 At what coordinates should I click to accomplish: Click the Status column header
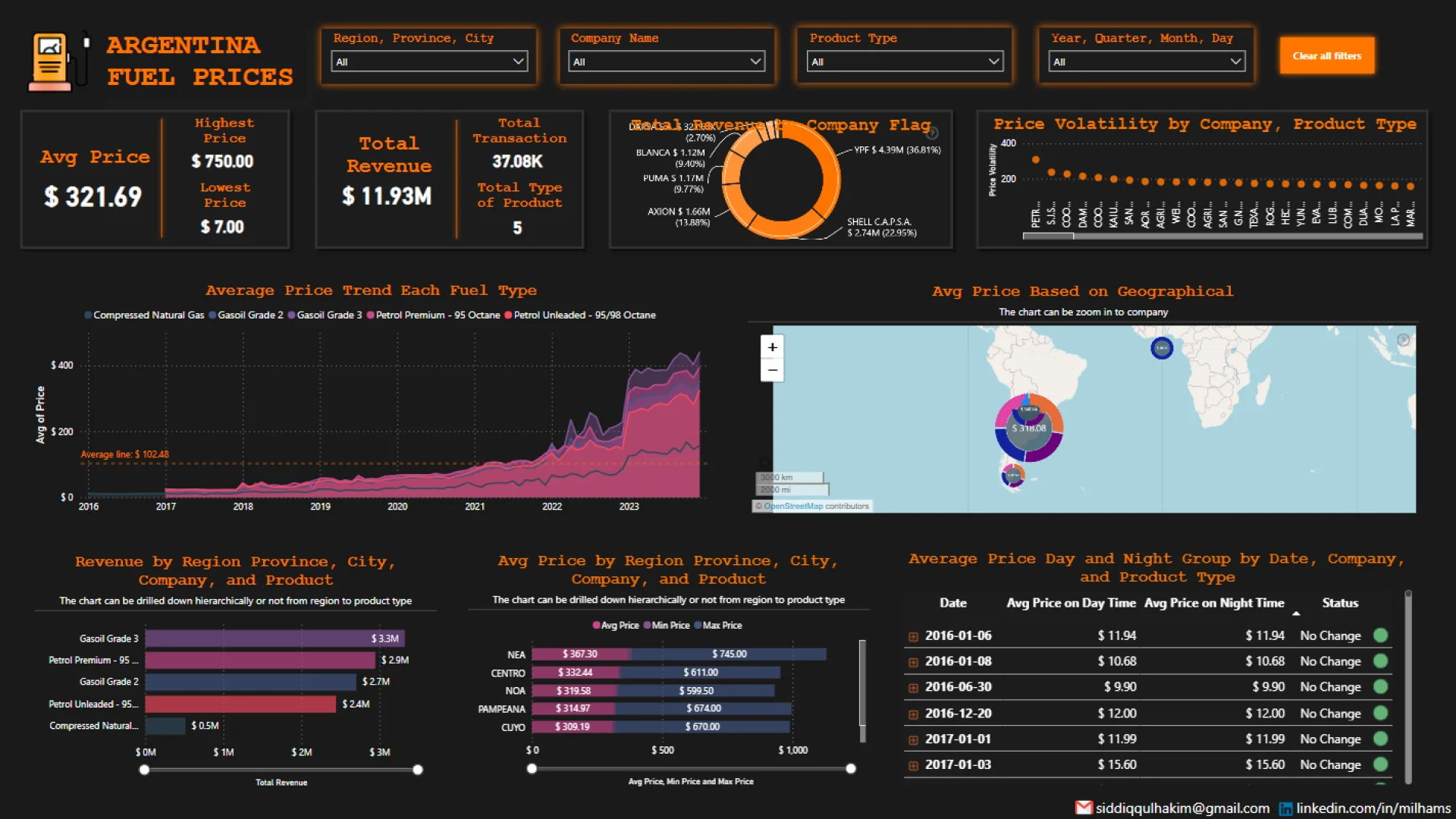1340,603
